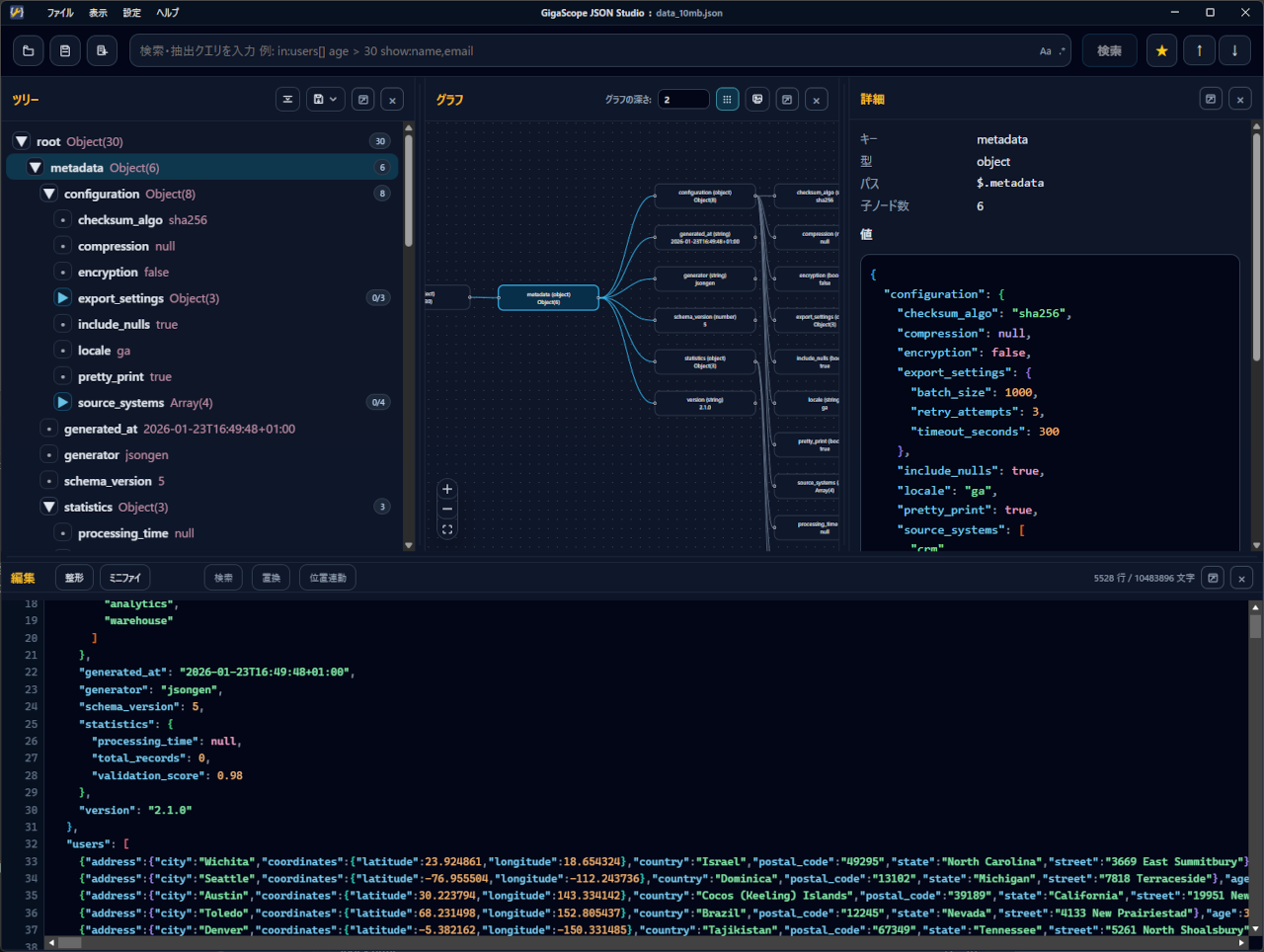Zoom in on the graph with plus
1264x952 pixels.
[447, 489]
